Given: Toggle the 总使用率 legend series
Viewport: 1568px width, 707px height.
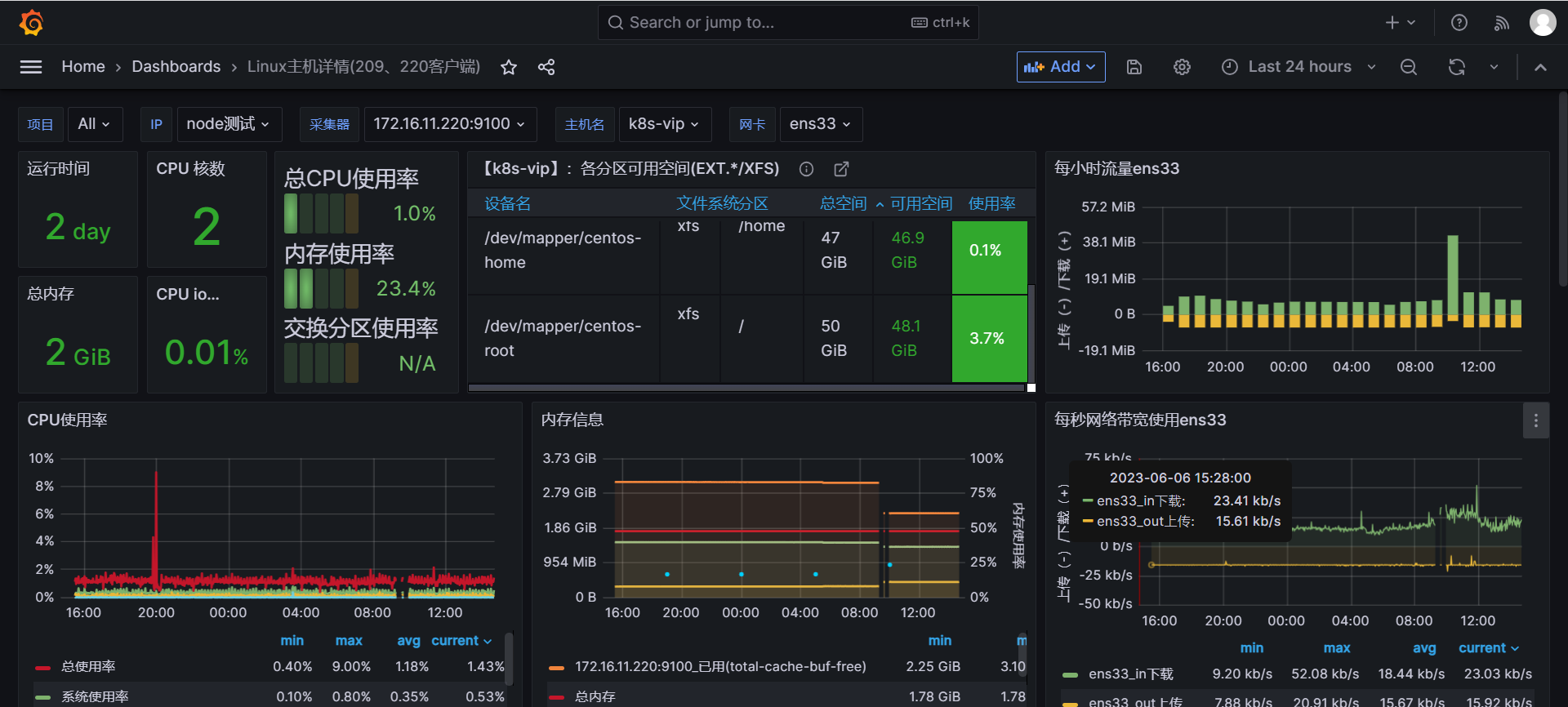Looking at the screenshot, I should 88,667.
